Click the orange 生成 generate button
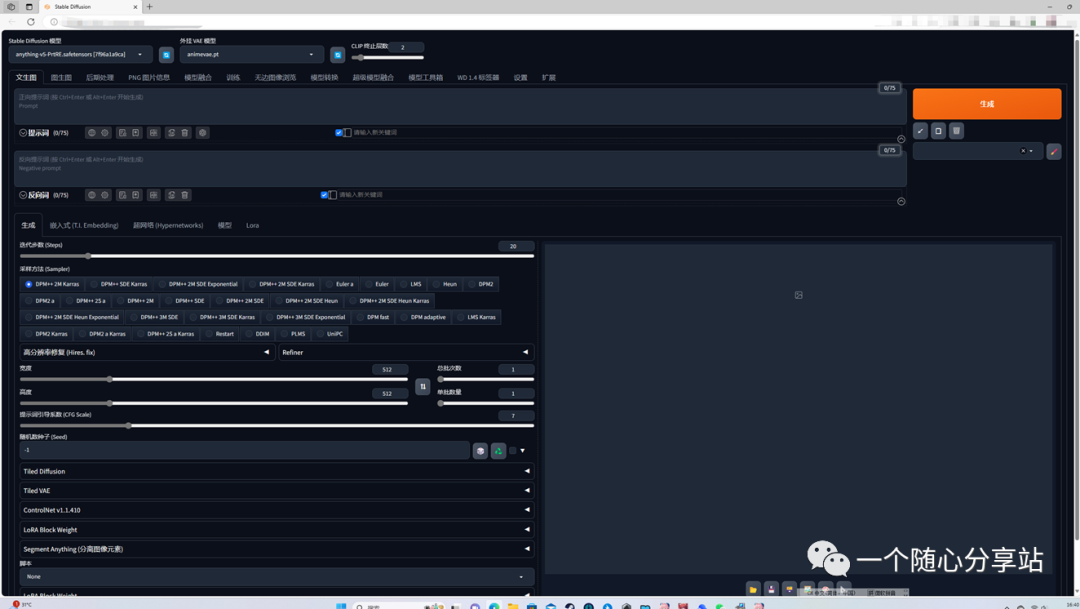This screenshot has height=609, width=1080. (x=987, y=104)
